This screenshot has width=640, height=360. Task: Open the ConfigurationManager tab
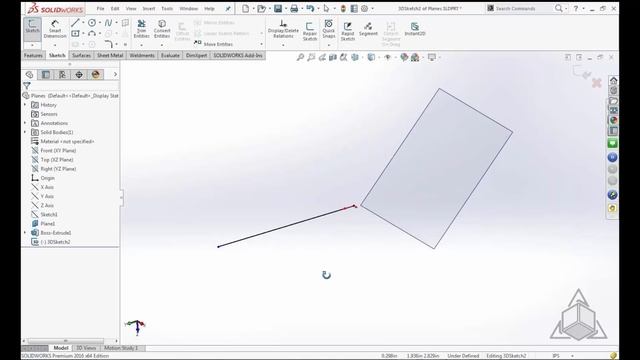[x=62, y=74]
